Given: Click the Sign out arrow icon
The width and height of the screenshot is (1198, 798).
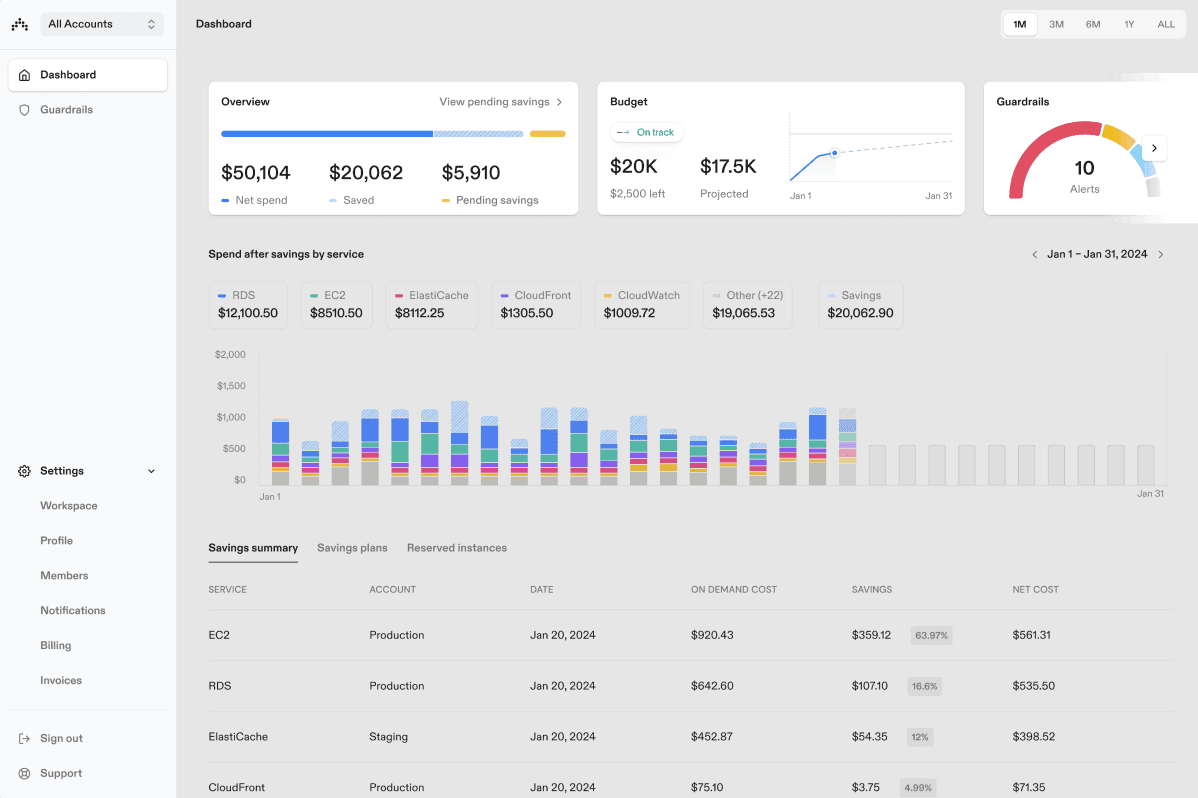Looking at the screenshot, I should coord(24,738).
